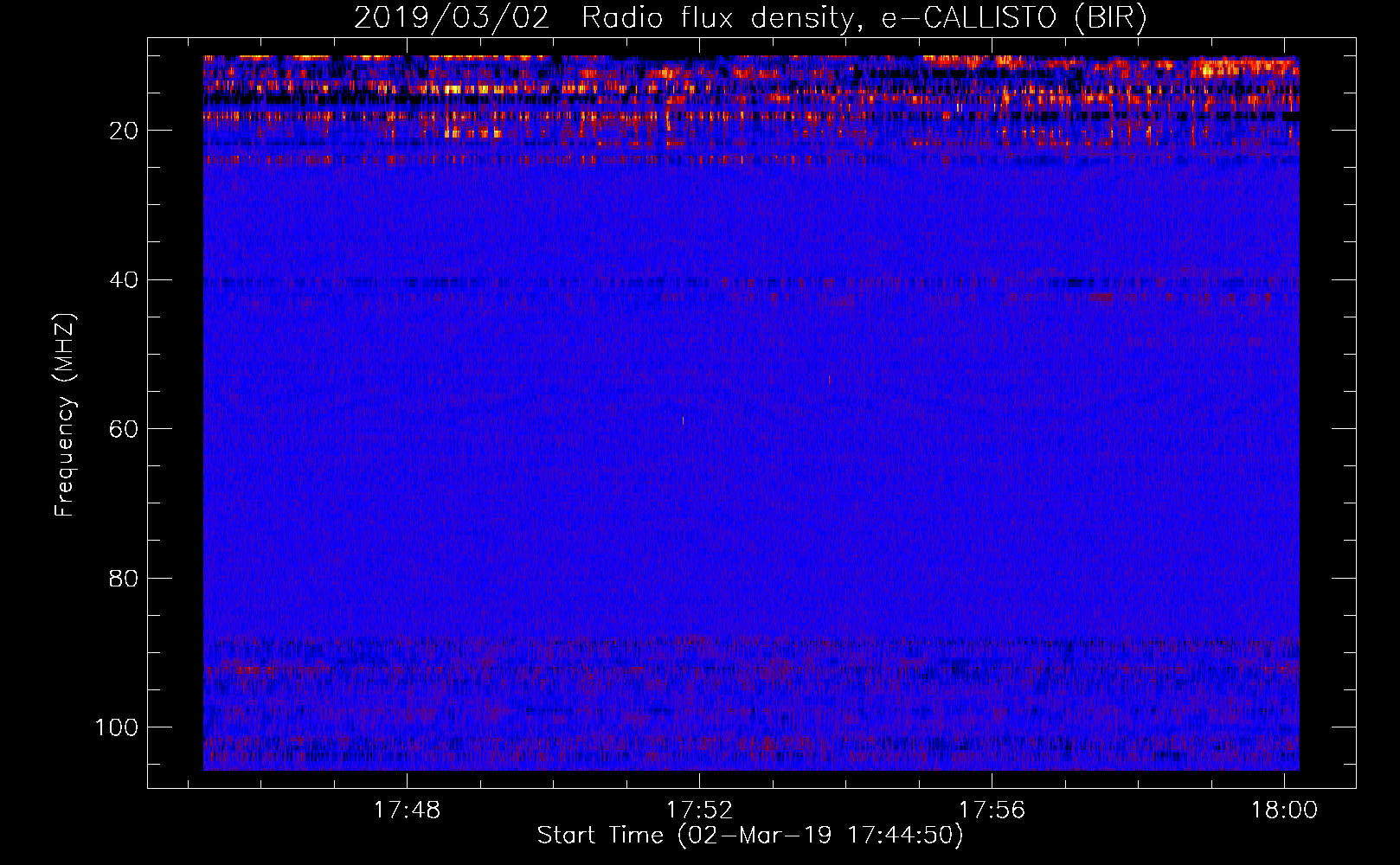
Task: Click the 40 frequency tick label
Action: (123, 280)
